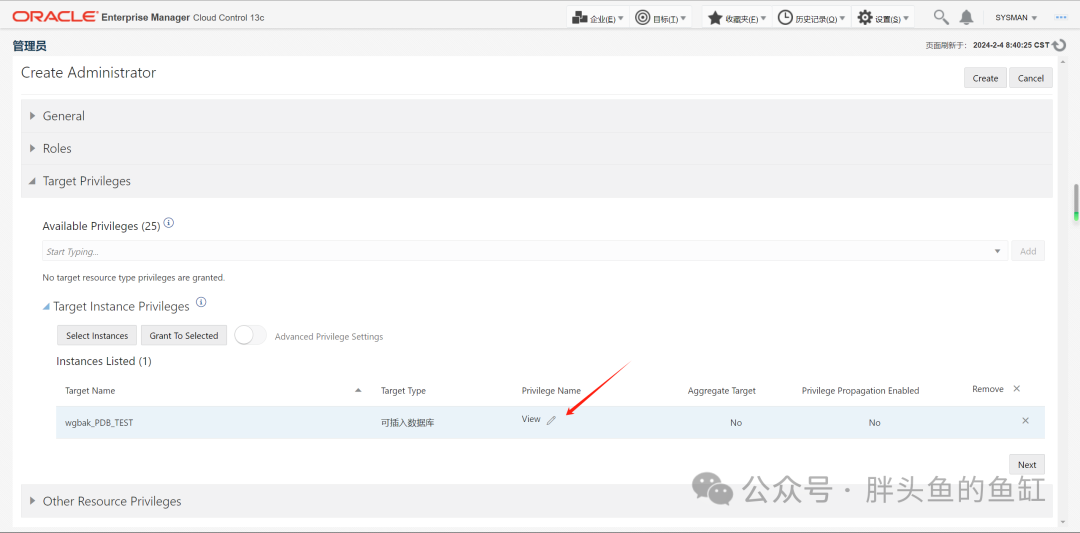
Task: Remove wgbak_PDB_TEST row with X icon
Action: coord(1025,420)
